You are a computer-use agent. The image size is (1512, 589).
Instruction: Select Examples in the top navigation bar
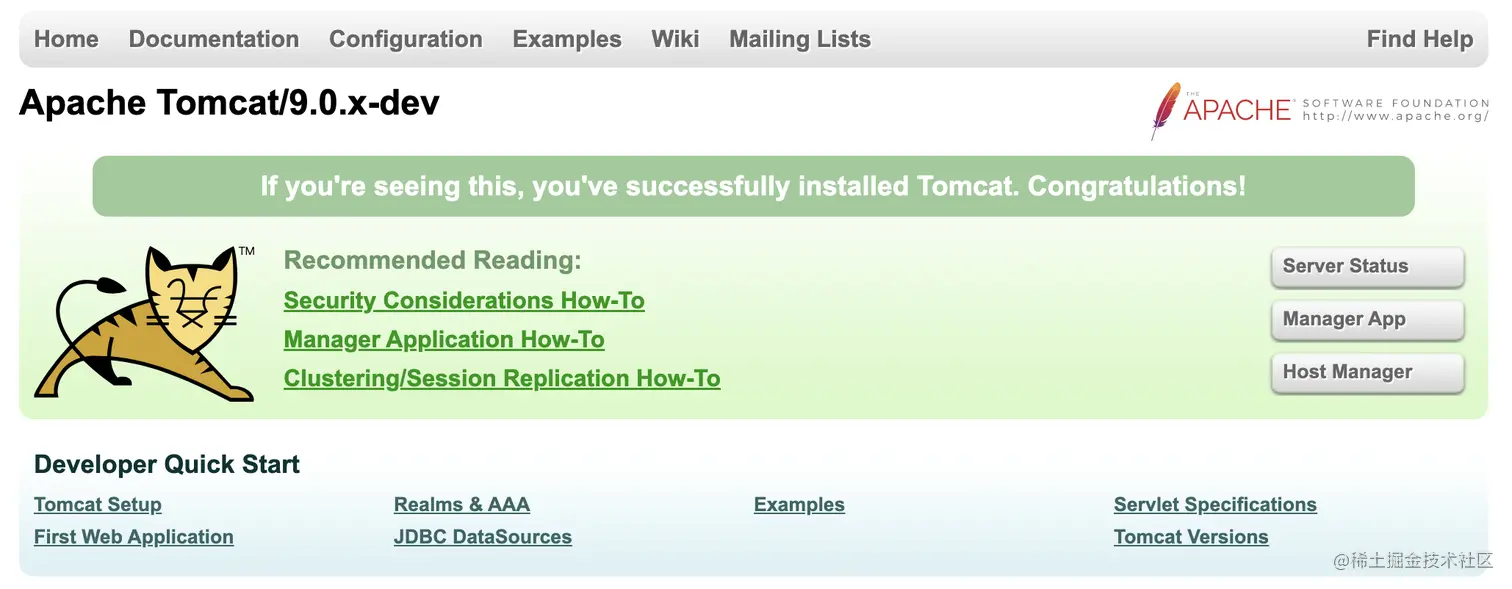point(567,39)
